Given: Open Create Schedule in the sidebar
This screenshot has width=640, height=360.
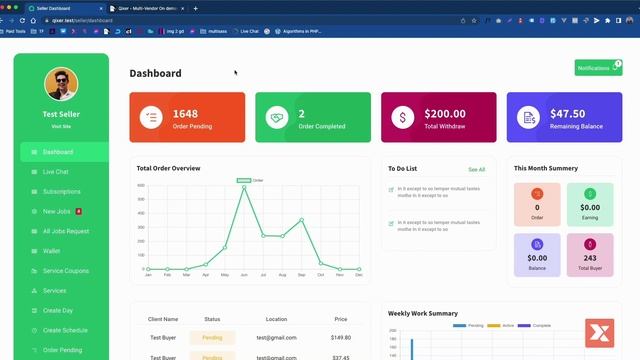Looking at the screenshot, I should (x=64, y=330).
